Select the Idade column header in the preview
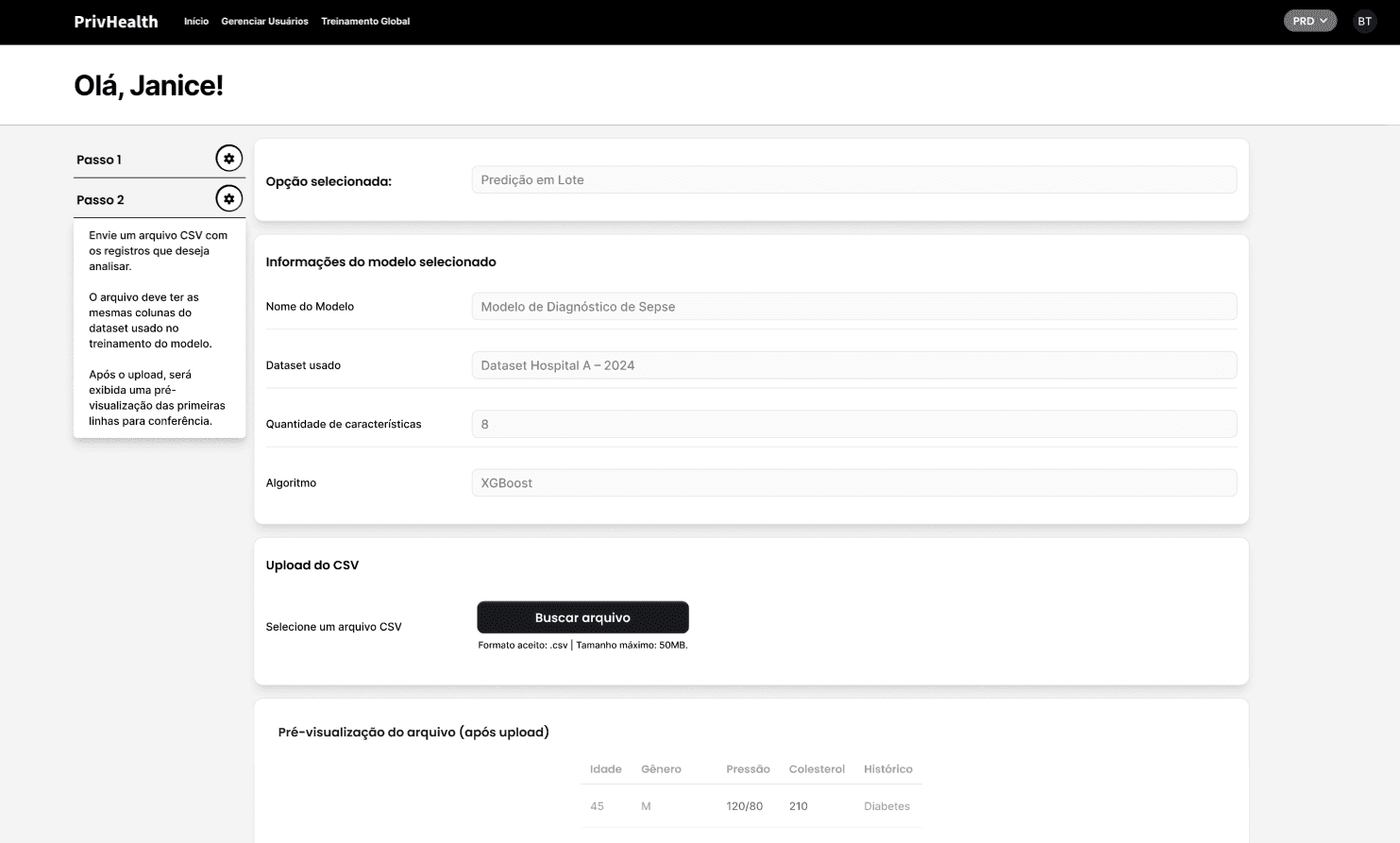 coord(605,768)
